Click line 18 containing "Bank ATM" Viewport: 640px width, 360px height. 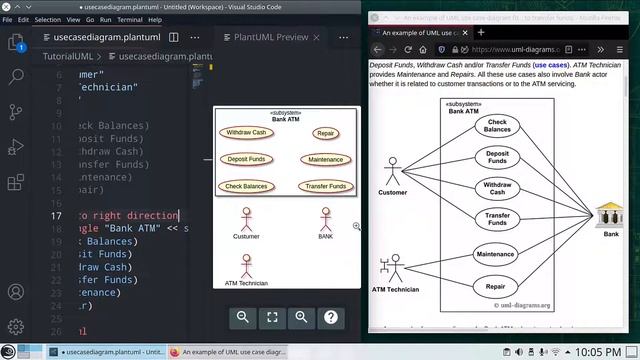point(133,228)
